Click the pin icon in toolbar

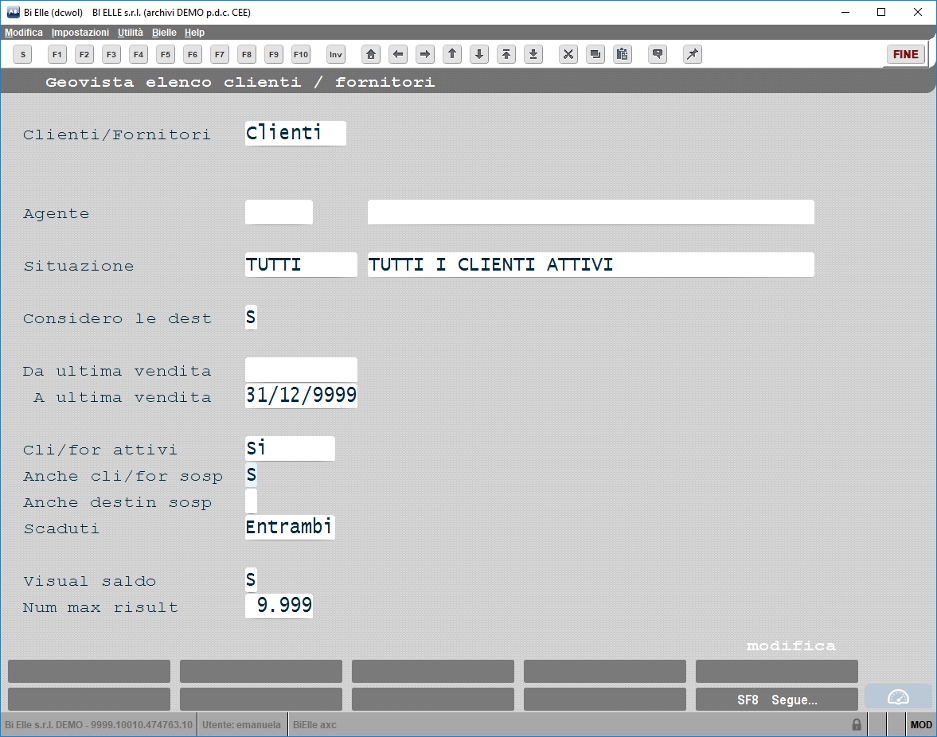(692, 55)
